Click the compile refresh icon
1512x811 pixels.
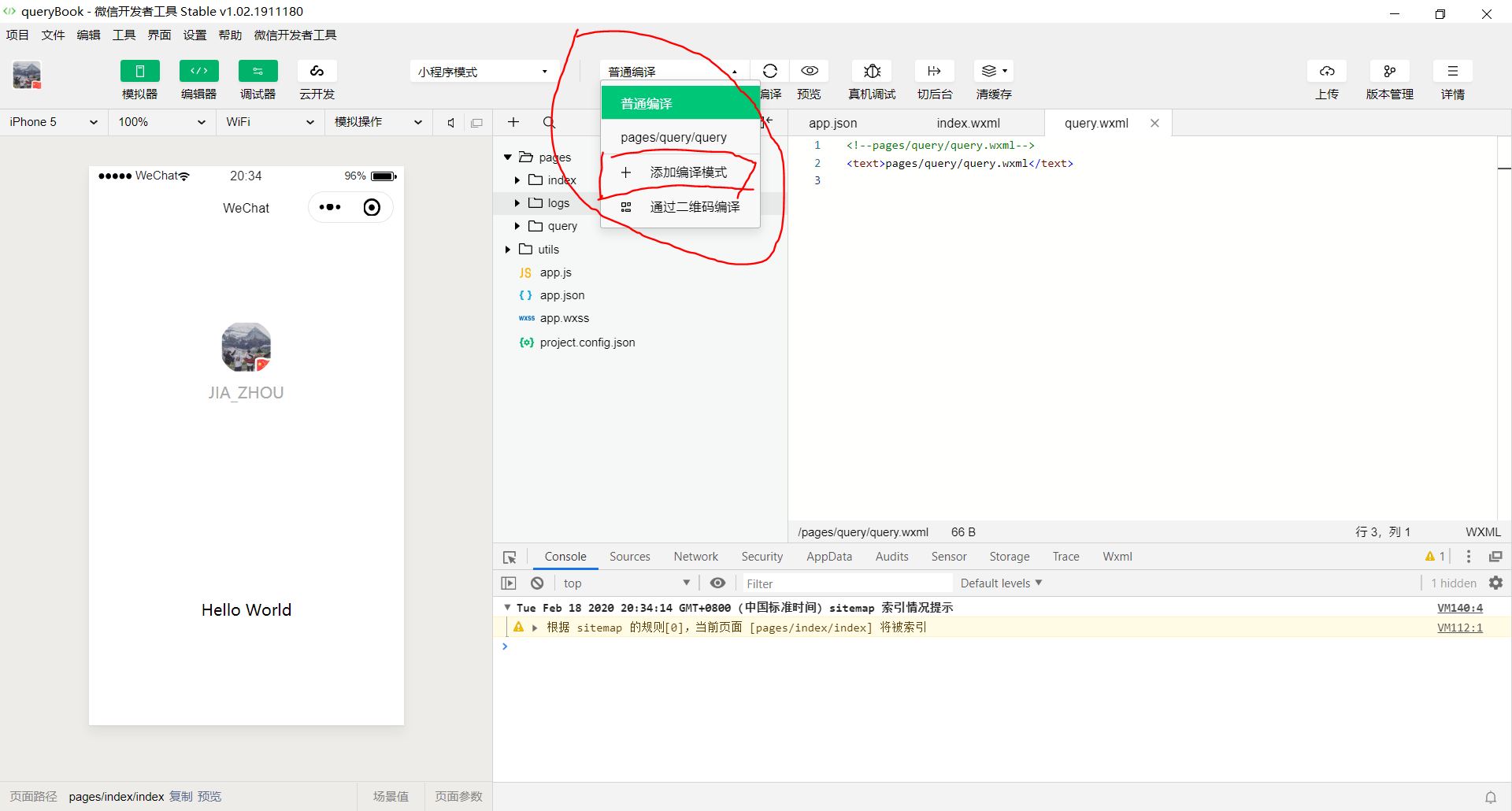pyautogui.click(x=770, y=71)
